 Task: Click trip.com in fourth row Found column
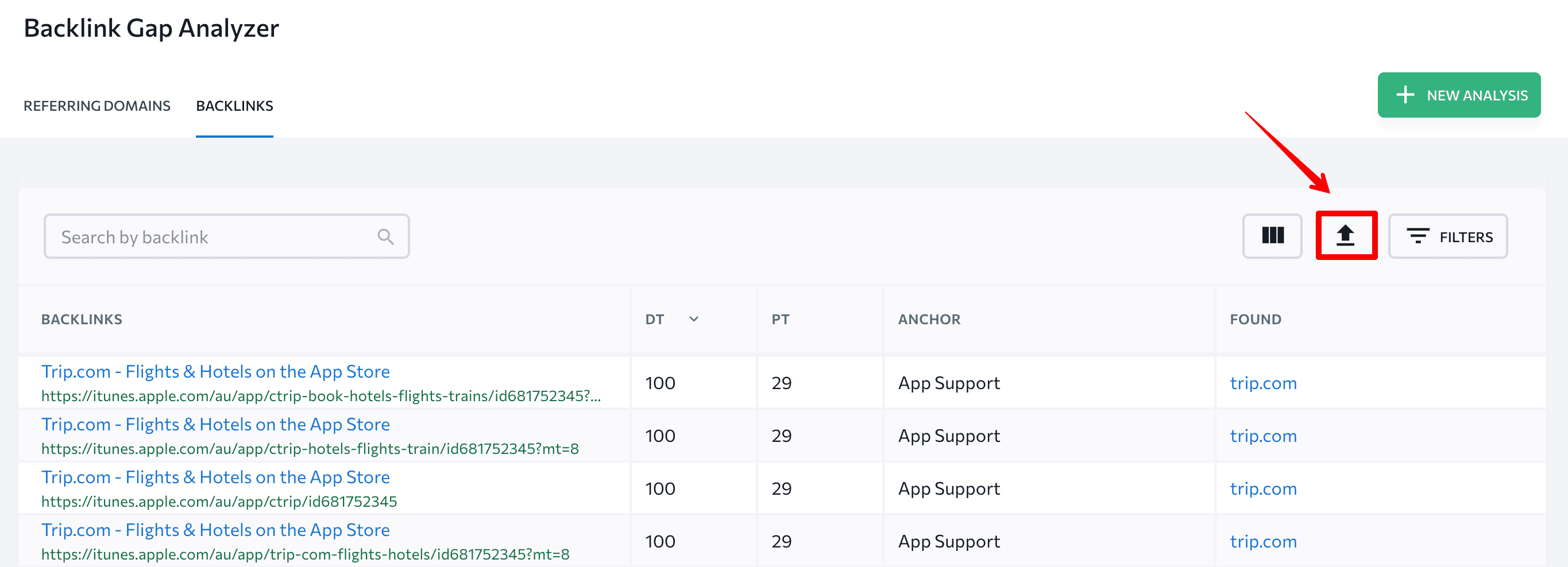click(x=1263, y=542)
